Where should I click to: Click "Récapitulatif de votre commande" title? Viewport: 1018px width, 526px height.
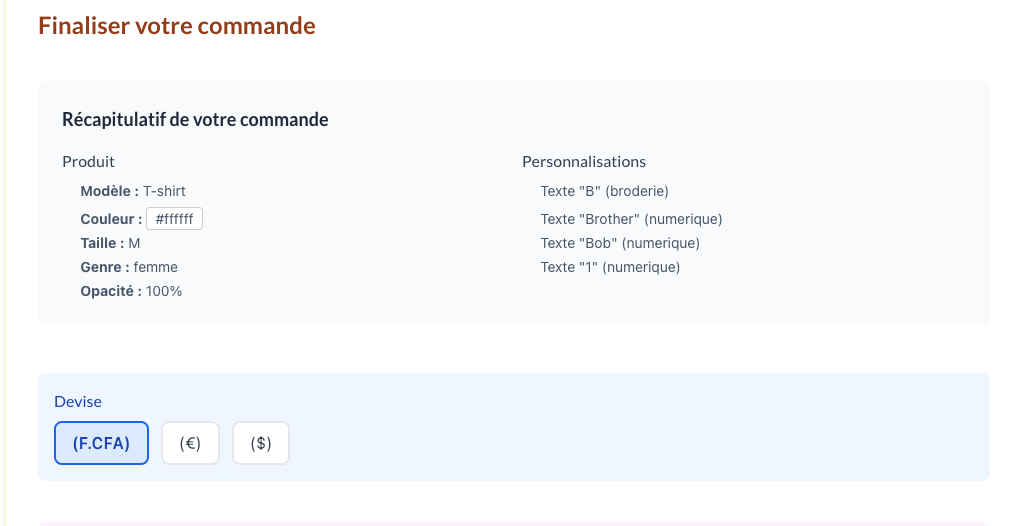(x=195, y=120)
